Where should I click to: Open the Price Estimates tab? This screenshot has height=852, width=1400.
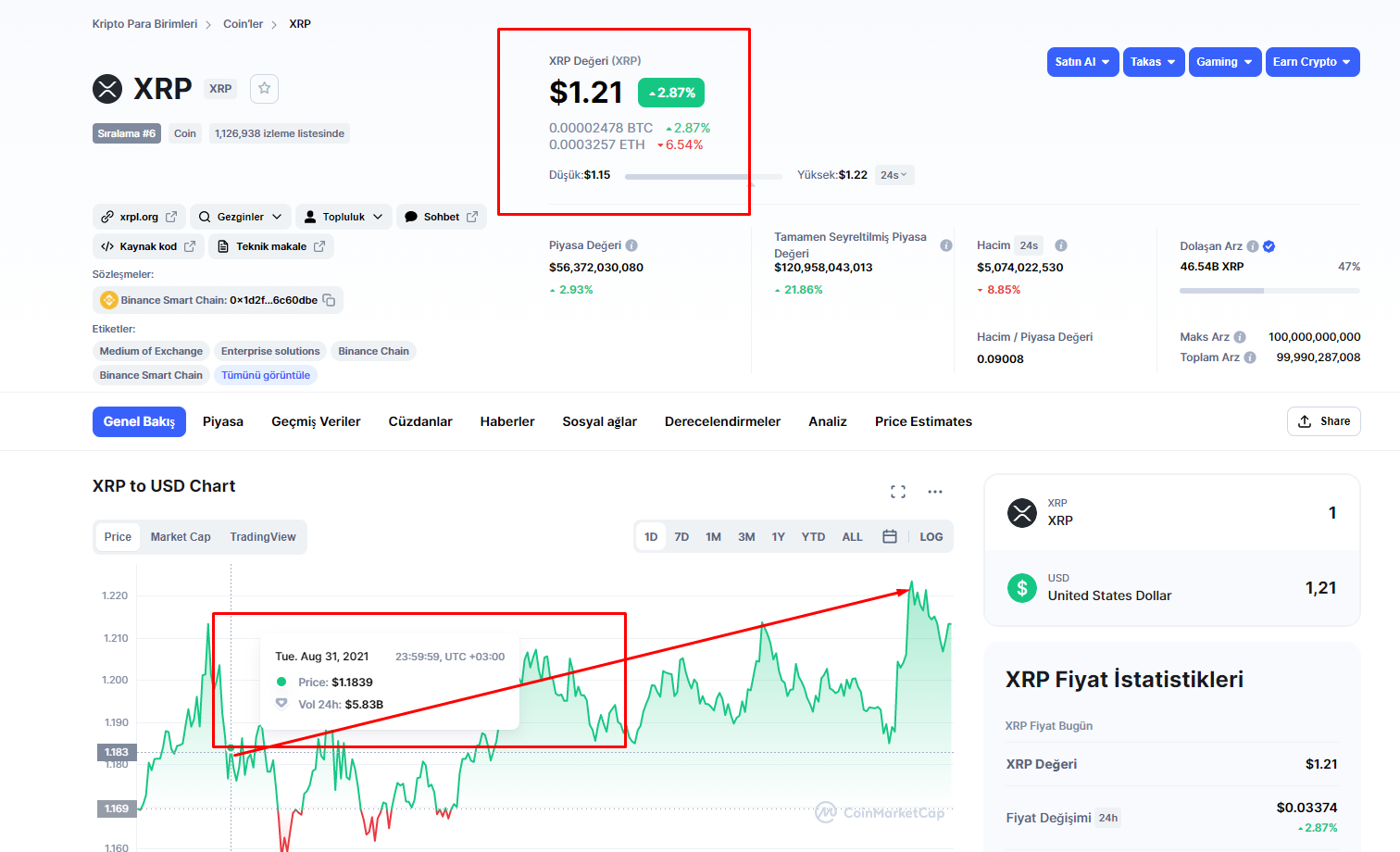923,421
